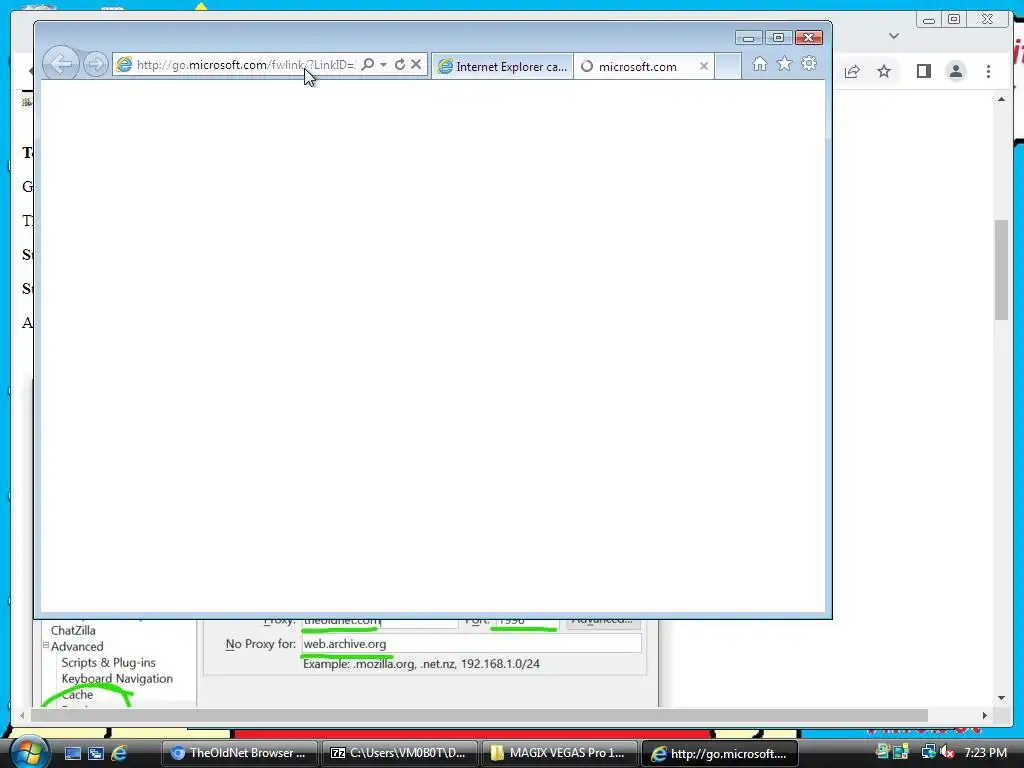Switch to 'http://go.microsoft...' taskbar button
The height and width of the screenshot is (768, 1024).
[720, 753]
